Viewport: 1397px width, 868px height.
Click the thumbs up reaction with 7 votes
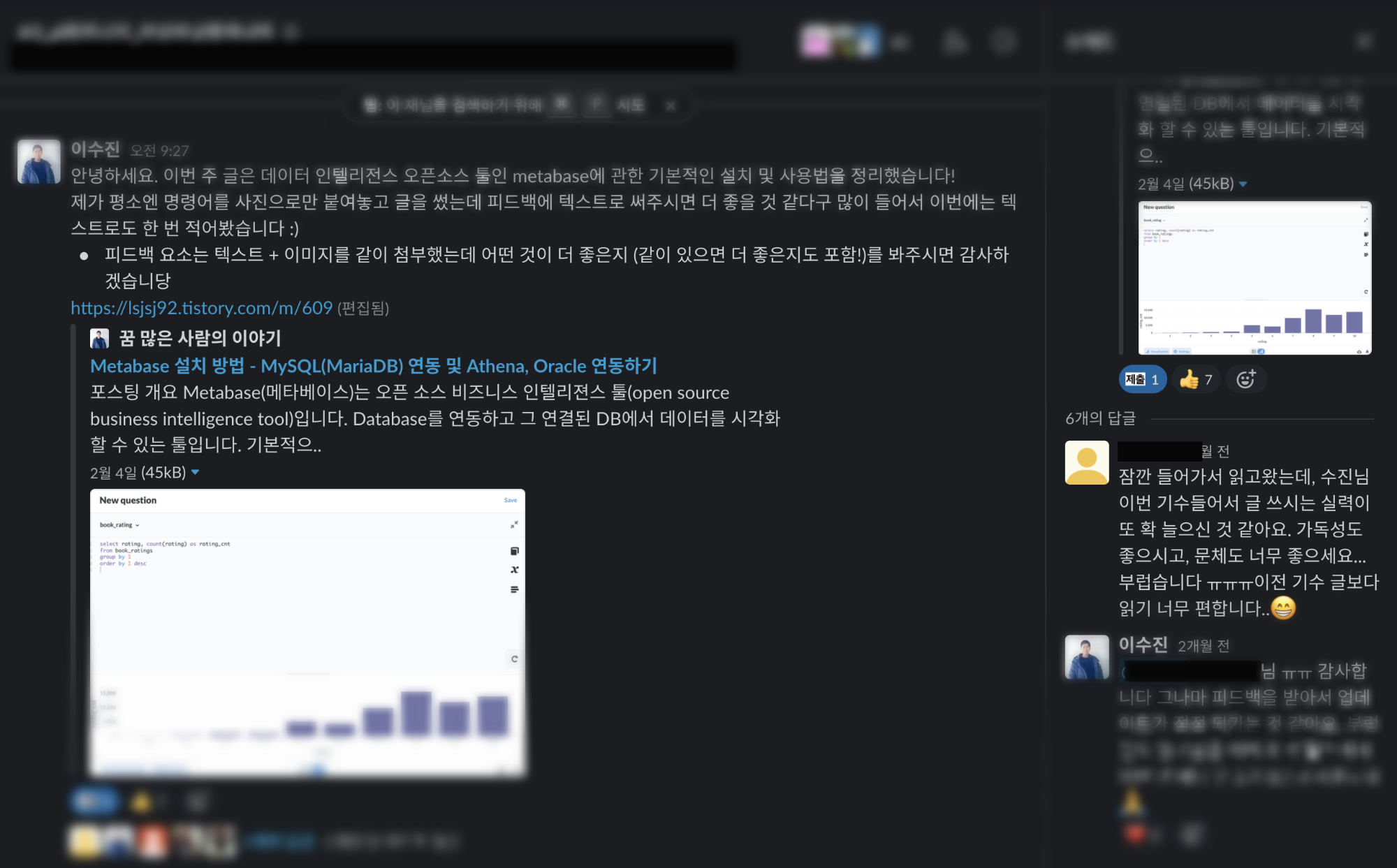[1196, 379]
